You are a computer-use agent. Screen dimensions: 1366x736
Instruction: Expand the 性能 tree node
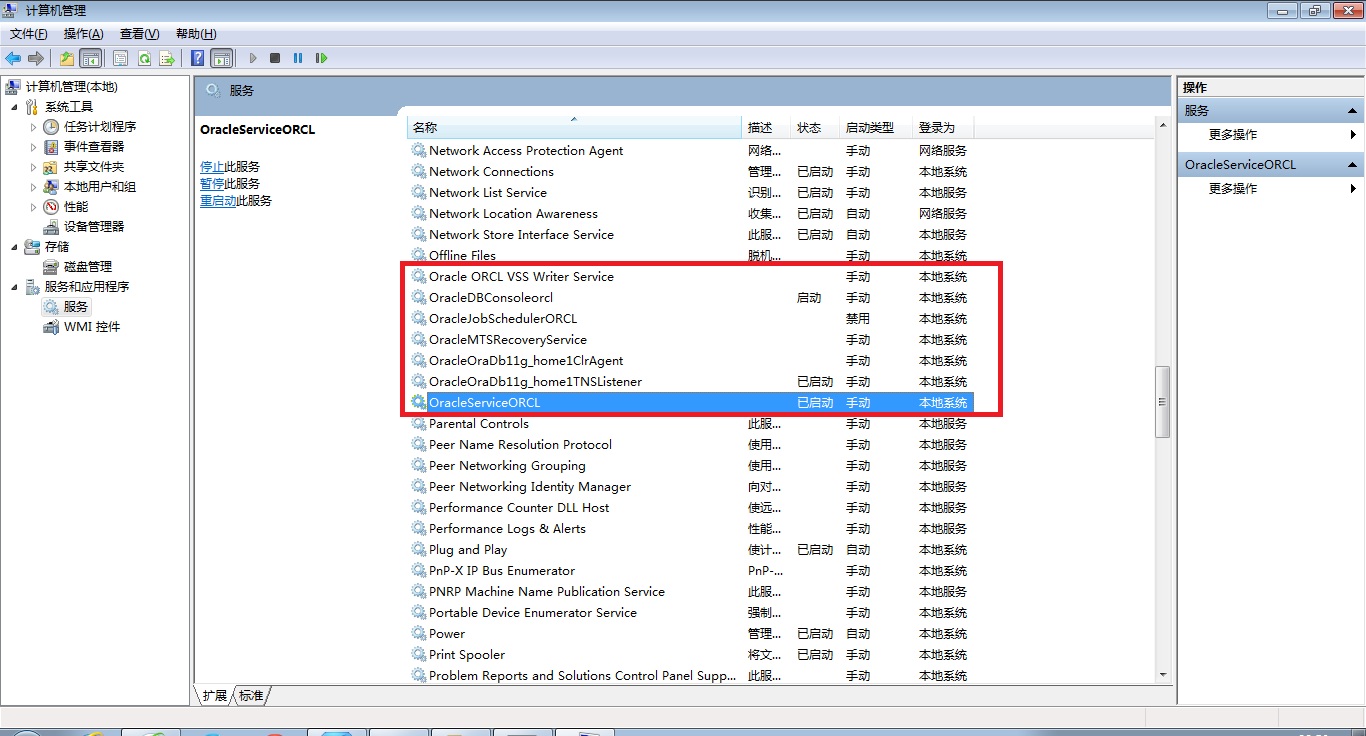coord(33,207)
